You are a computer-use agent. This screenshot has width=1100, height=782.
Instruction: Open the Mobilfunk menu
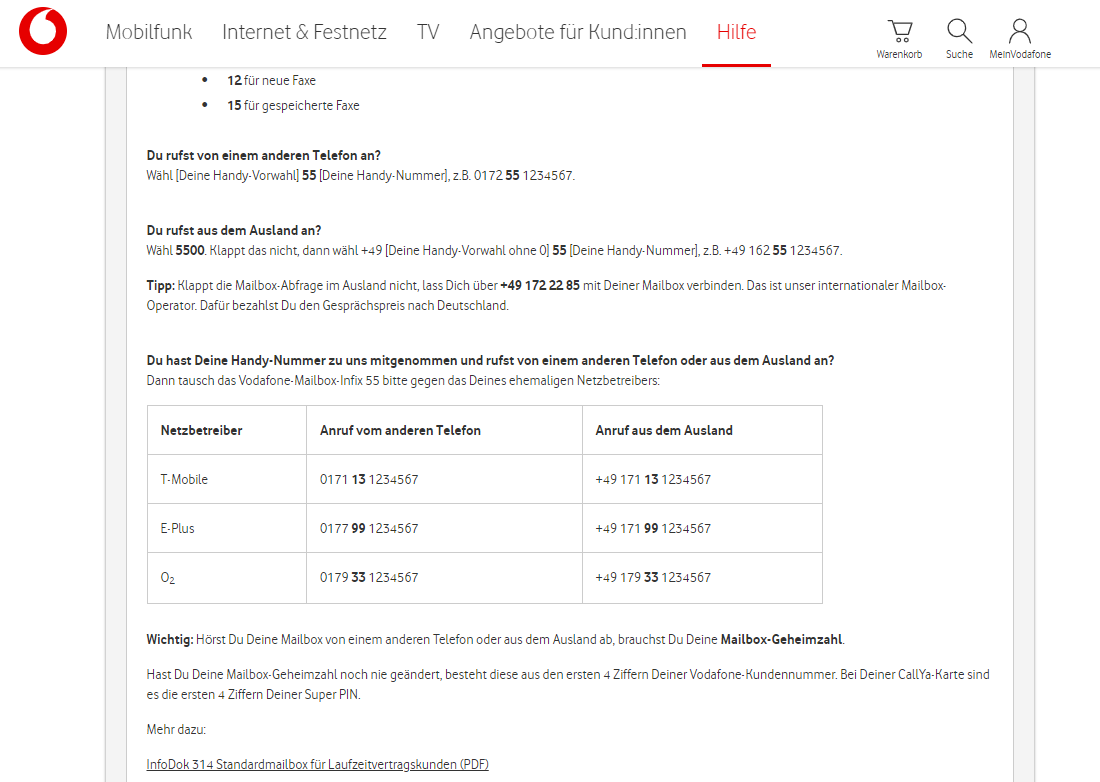149,32
